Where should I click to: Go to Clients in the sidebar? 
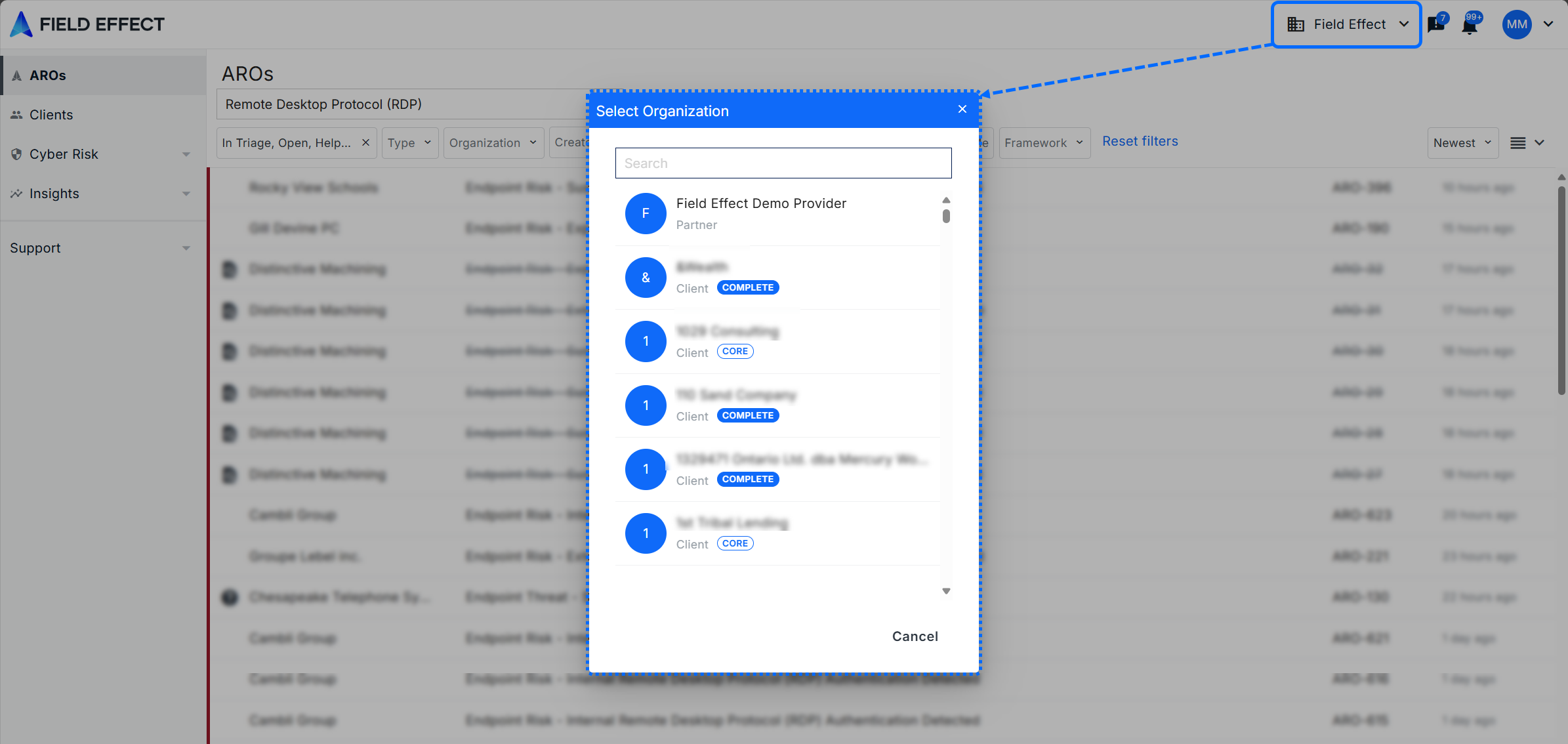[51, 115]
